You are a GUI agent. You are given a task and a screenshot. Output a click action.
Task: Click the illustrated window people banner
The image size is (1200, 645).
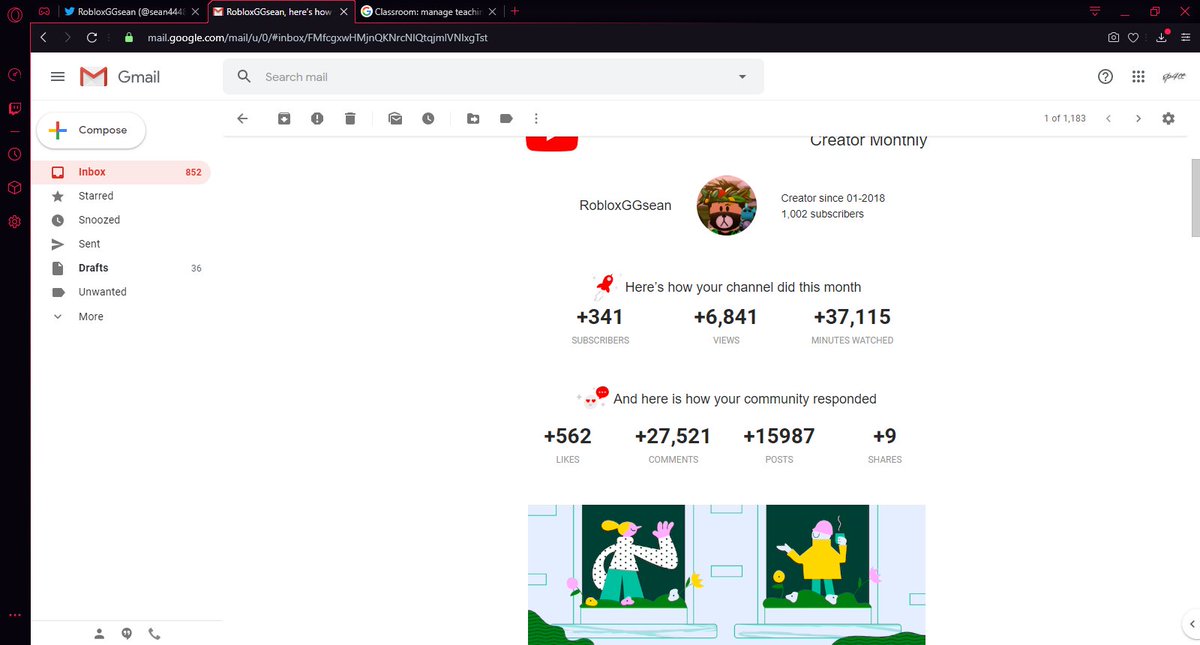tap(727, 574)
